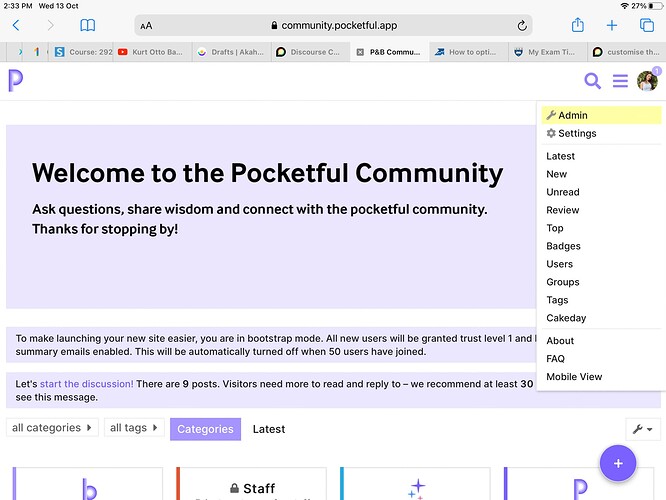The height and width of the screenshot is (500, 666).
Task: Open the user profile avatar
Action: 647,81
